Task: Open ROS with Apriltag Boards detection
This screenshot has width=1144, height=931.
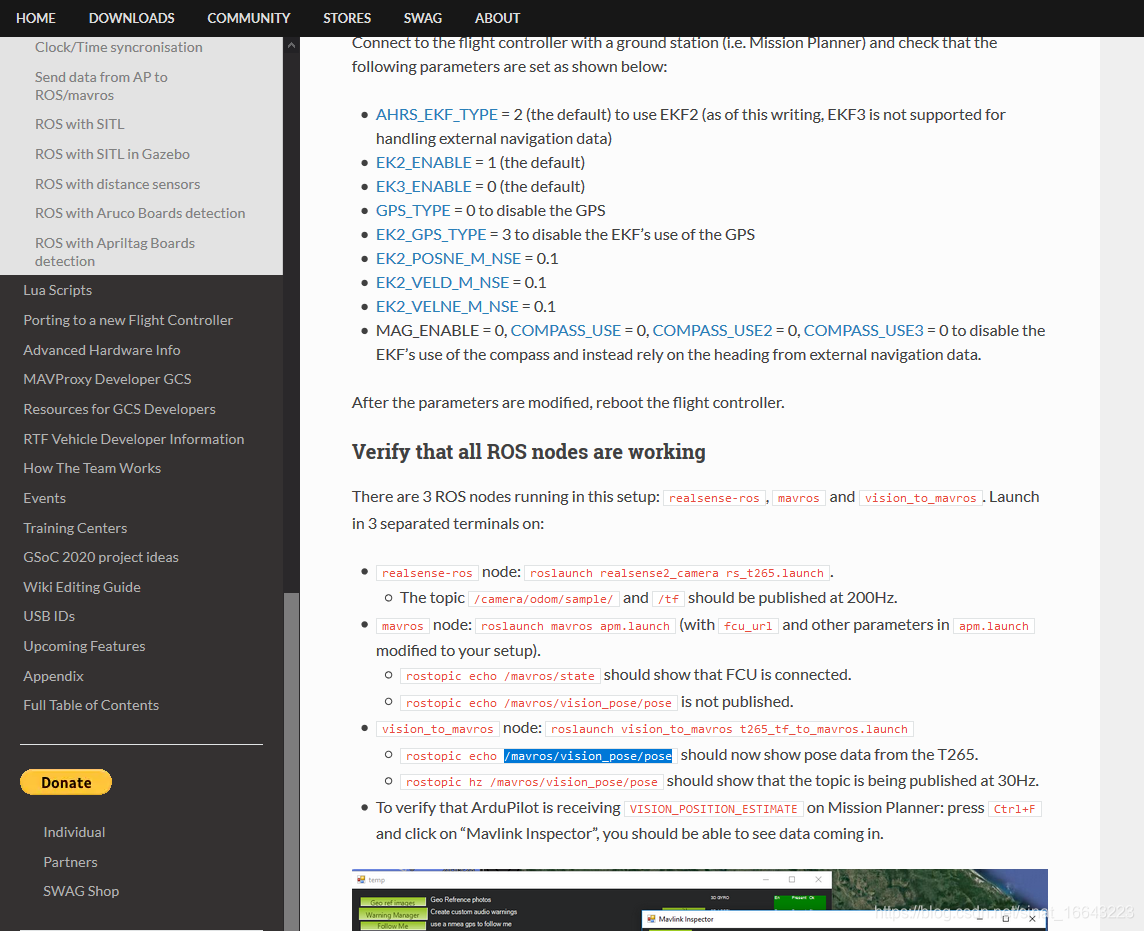Action: (115, 252)
